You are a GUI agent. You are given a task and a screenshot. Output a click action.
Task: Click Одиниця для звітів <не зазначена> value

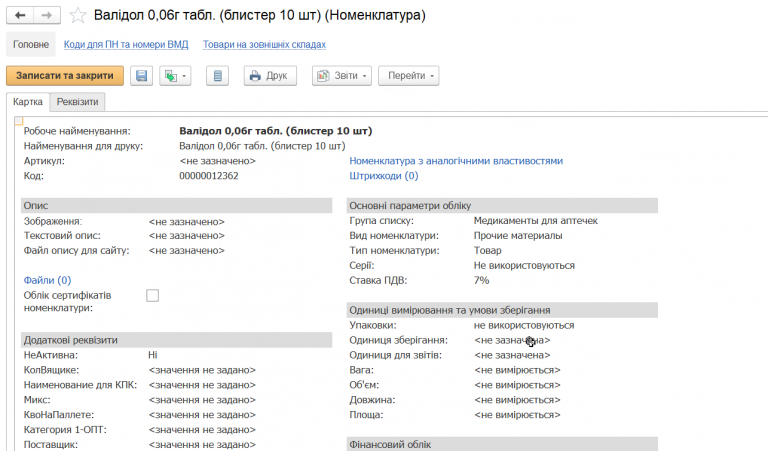click(x=512, y=355)
